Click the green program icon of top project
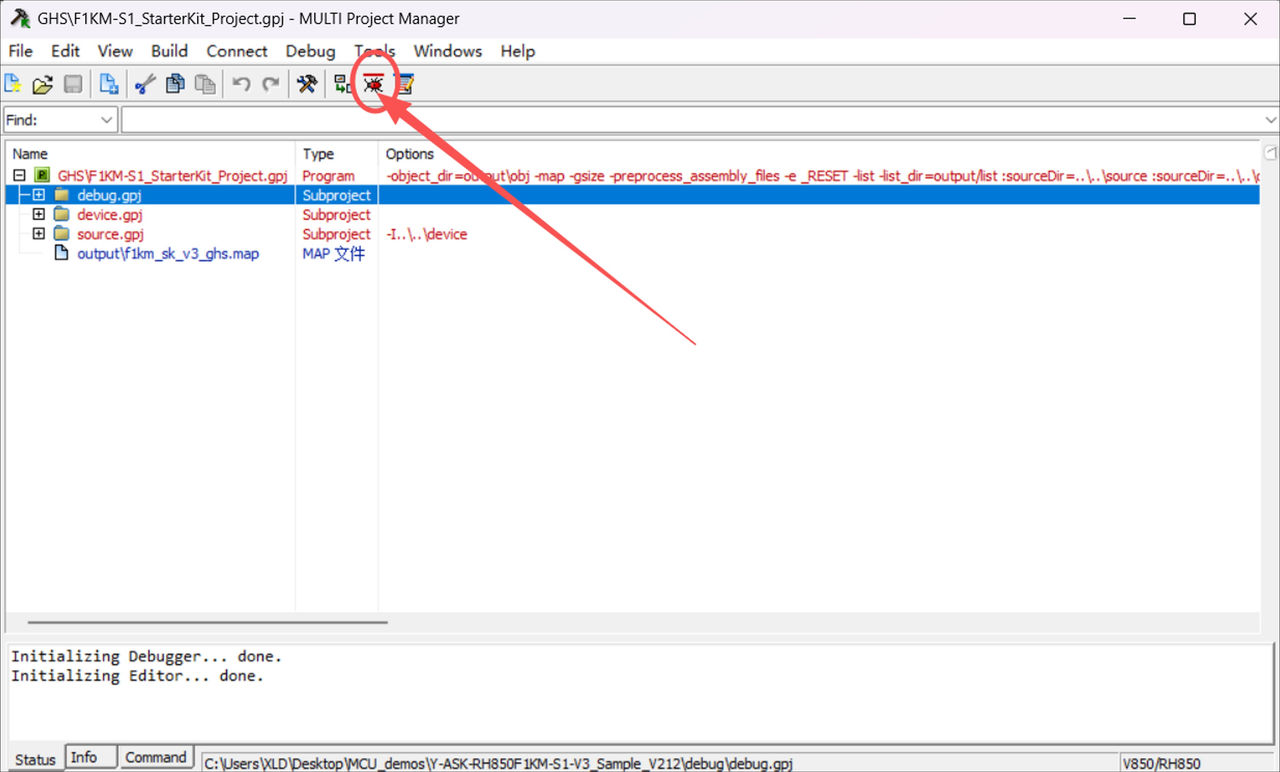1280x772 pixels. point(42,176)
